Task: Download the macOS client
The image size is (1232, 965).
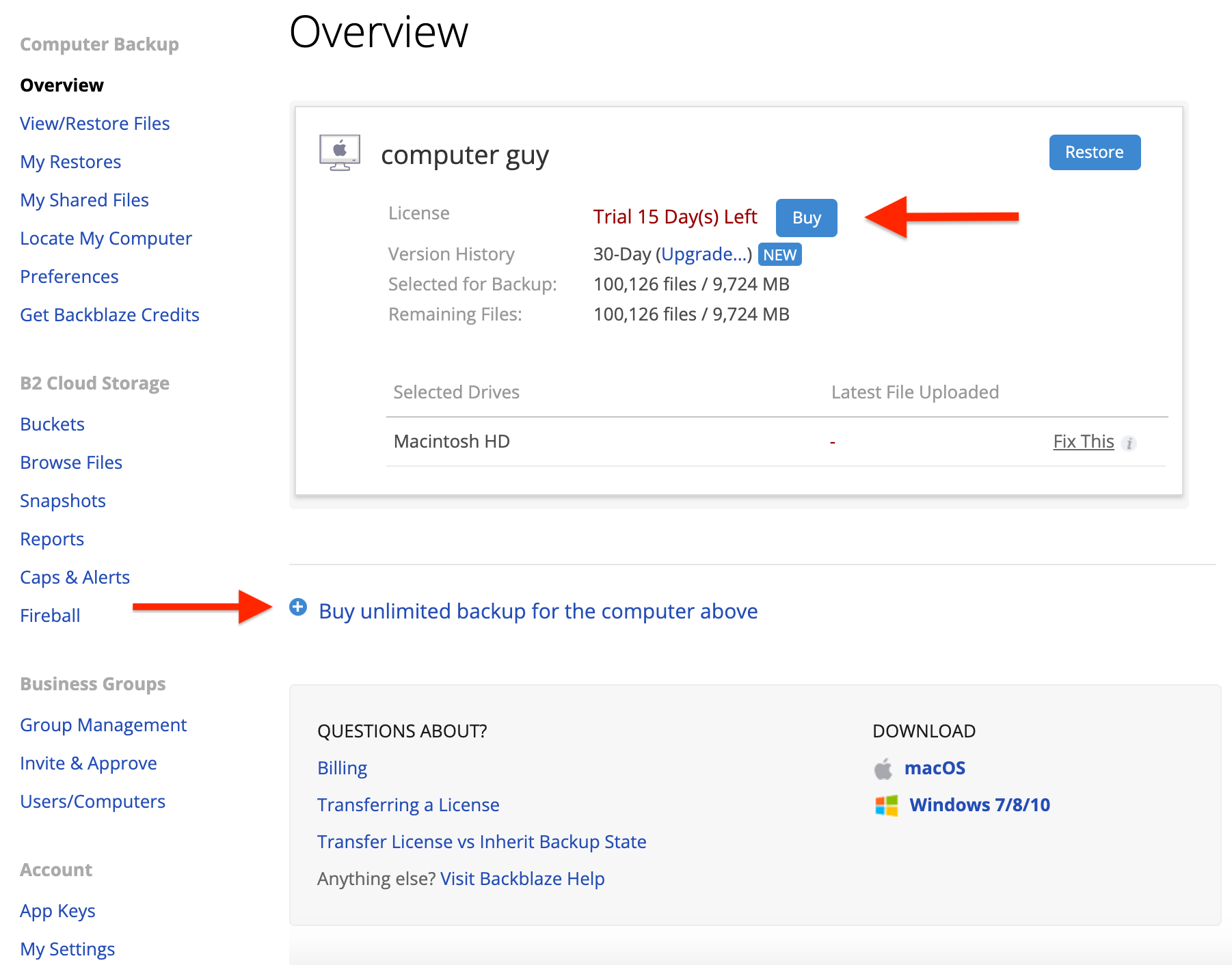Action: coord(935,768)
